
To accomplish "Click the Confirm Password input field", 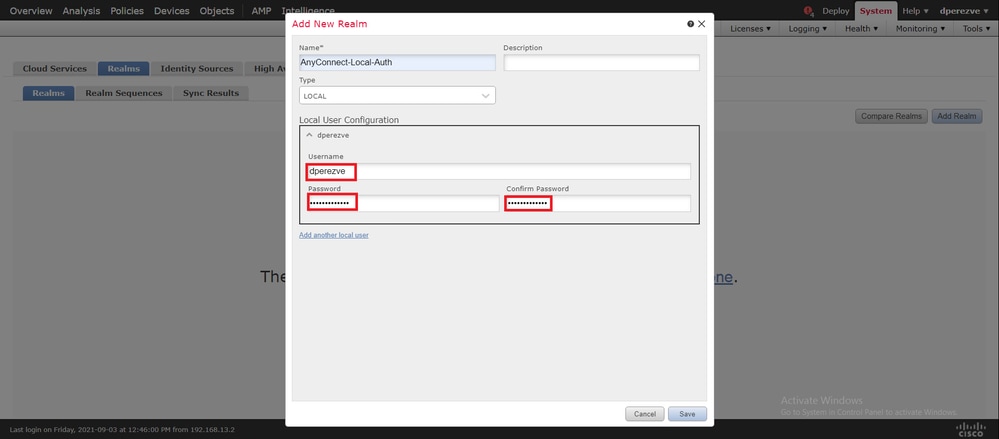I will [598, 203].
